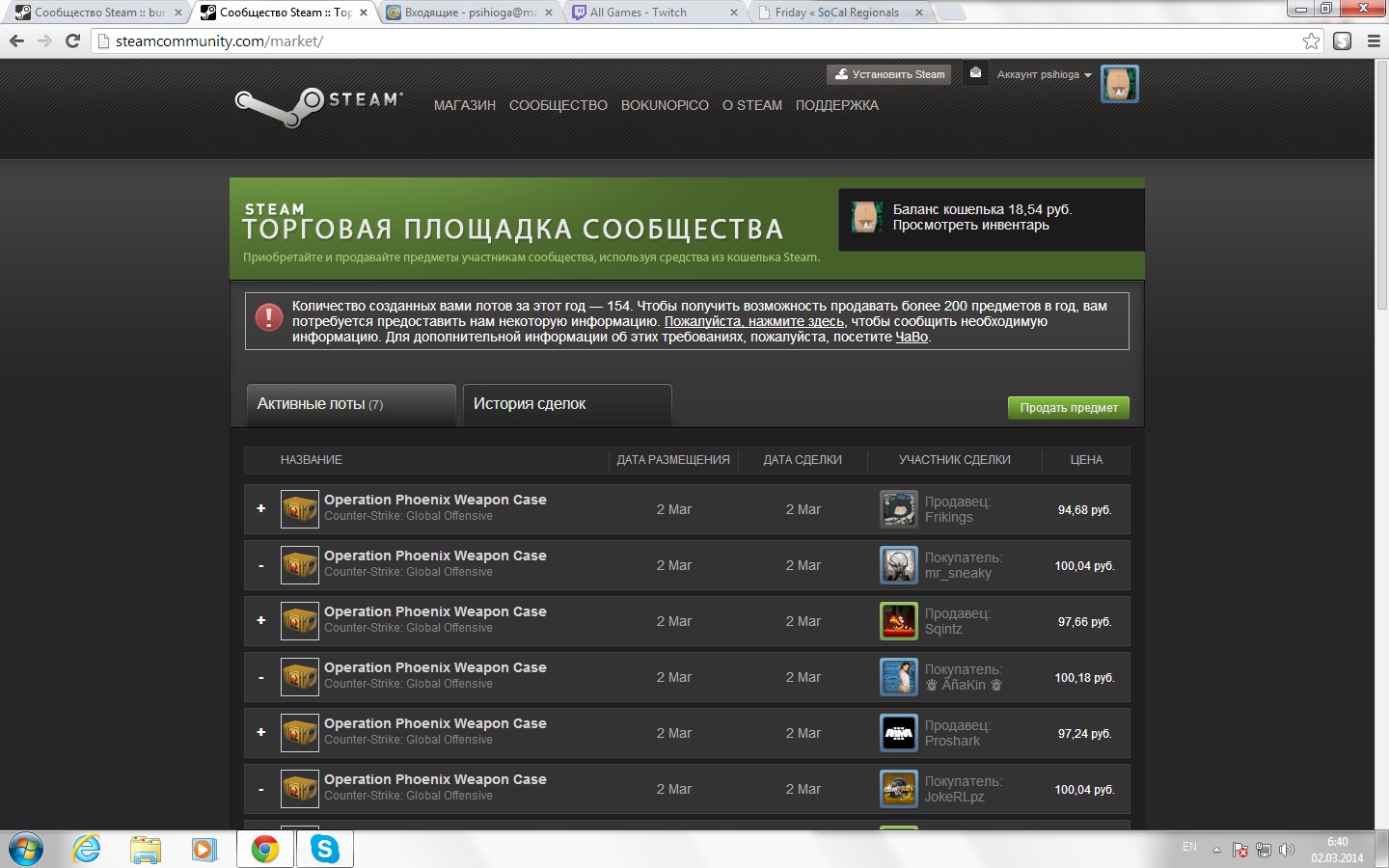Open media player taskbar icon

pyautogui.click(x=204, y=849)
